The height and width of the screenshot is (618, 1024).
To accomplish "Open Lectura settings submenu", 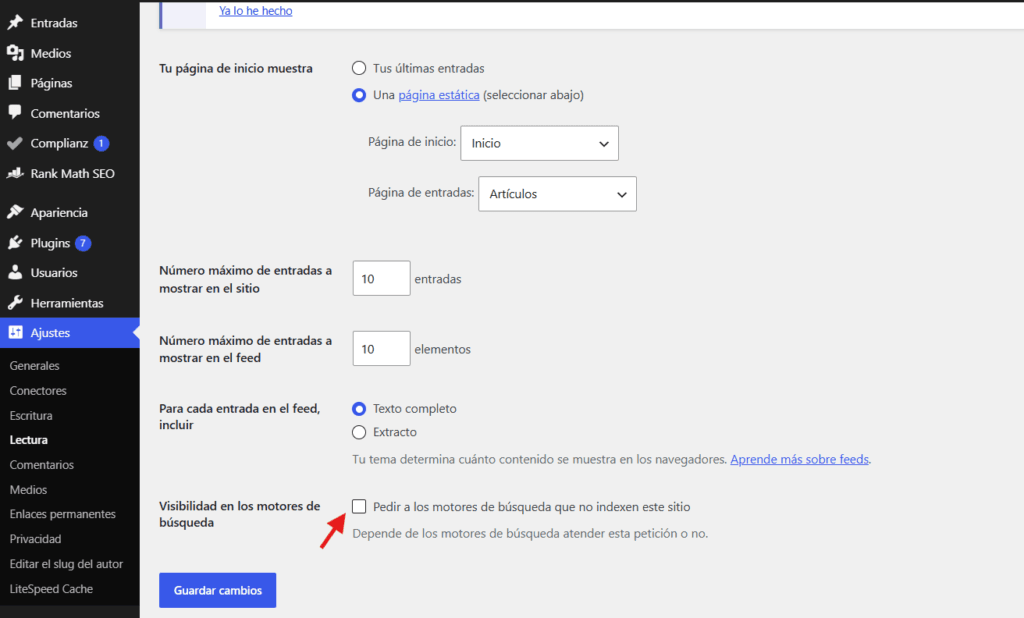I will [29, 440].
